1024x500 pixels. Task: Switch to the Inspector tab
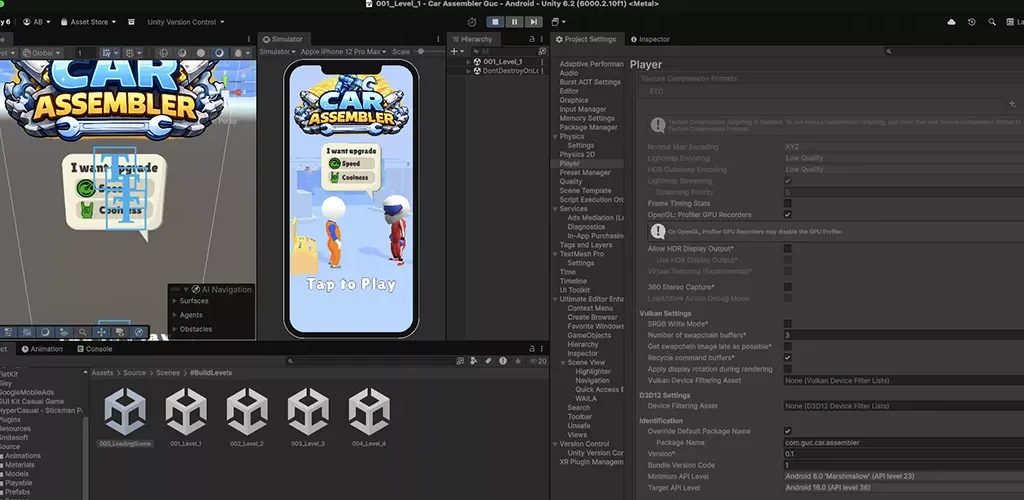coord(649,39)
